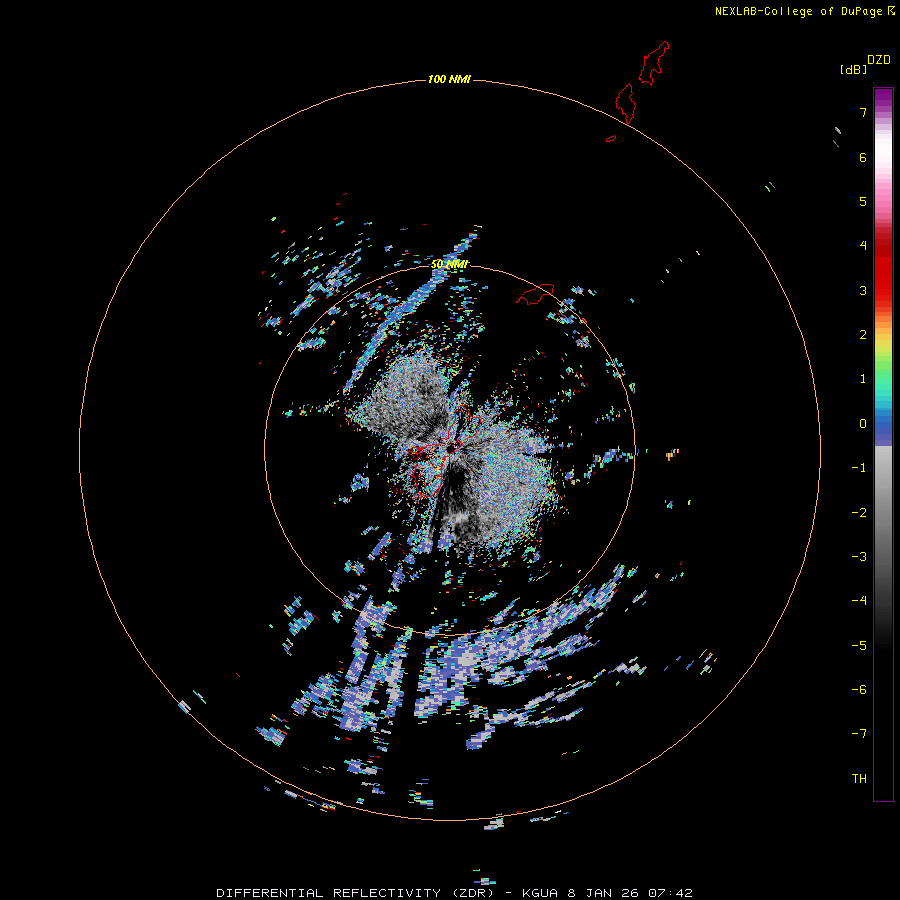Click the white segment of the color bar

coord(883,148)
